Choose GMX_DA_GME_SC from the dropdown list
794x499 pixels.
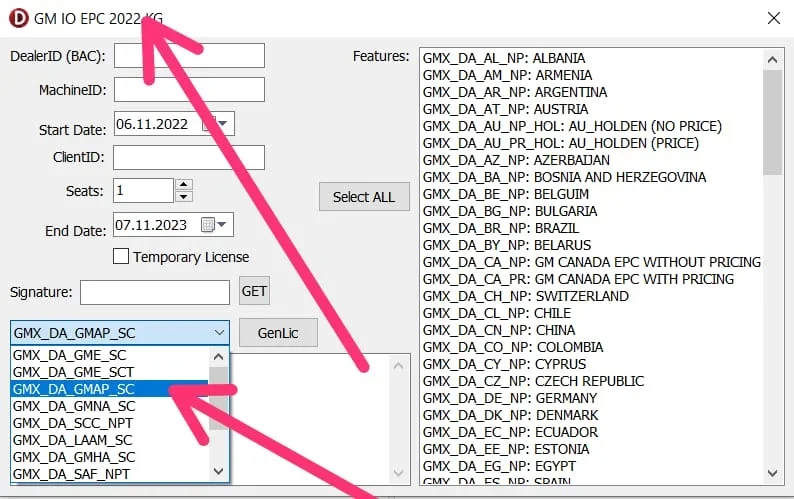[x=109, y=355]
